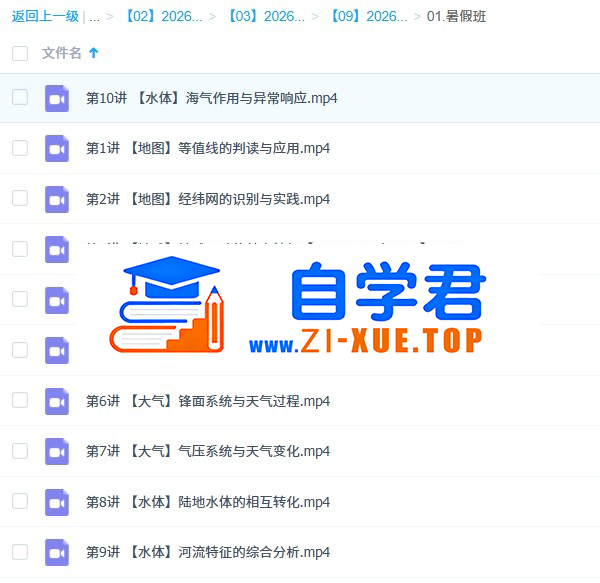Open file 第8讲 【水体】陆地水体的相互转化.mp4
The image size is (600, 583).
[x=208, y=502]
